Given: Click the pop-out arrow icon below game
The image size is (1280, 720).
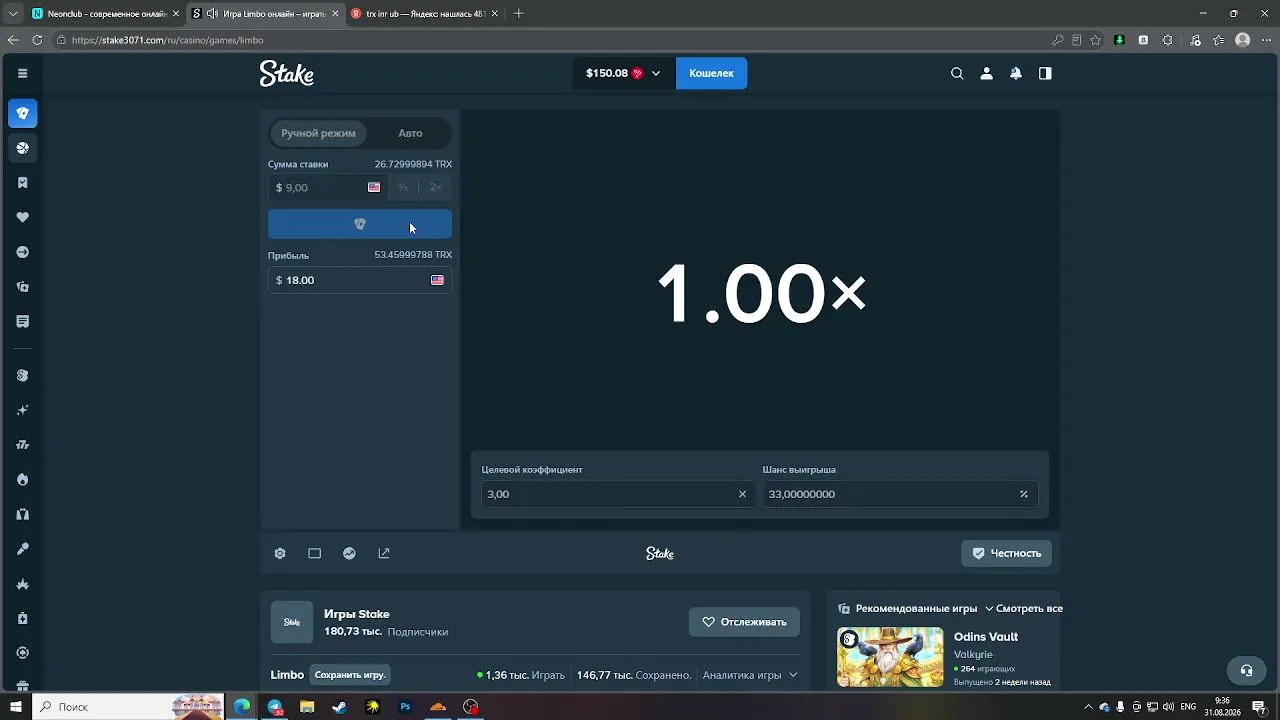Looking at the screenshot, I should pyautogui.click(x=384, y=553).
